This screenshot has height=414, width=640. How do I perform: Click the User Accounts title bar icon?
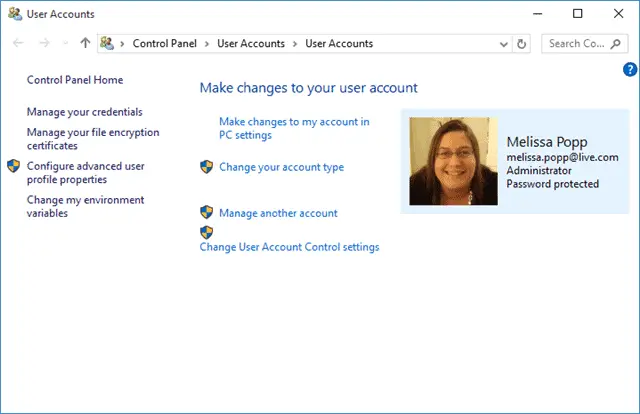[x=15, y=13]
